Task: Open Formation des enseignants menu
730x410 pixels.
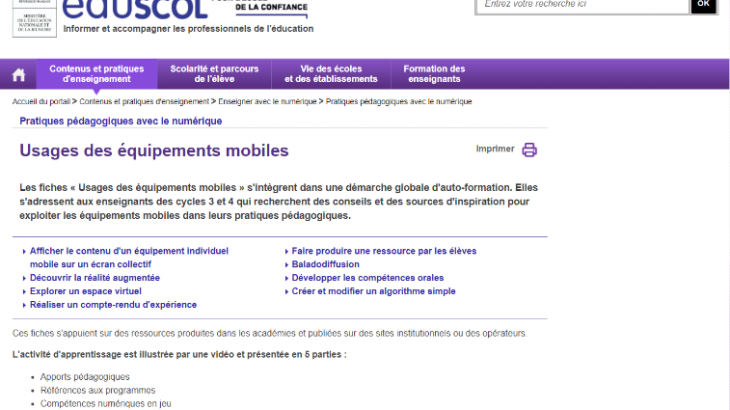Action: coord(434,74)
